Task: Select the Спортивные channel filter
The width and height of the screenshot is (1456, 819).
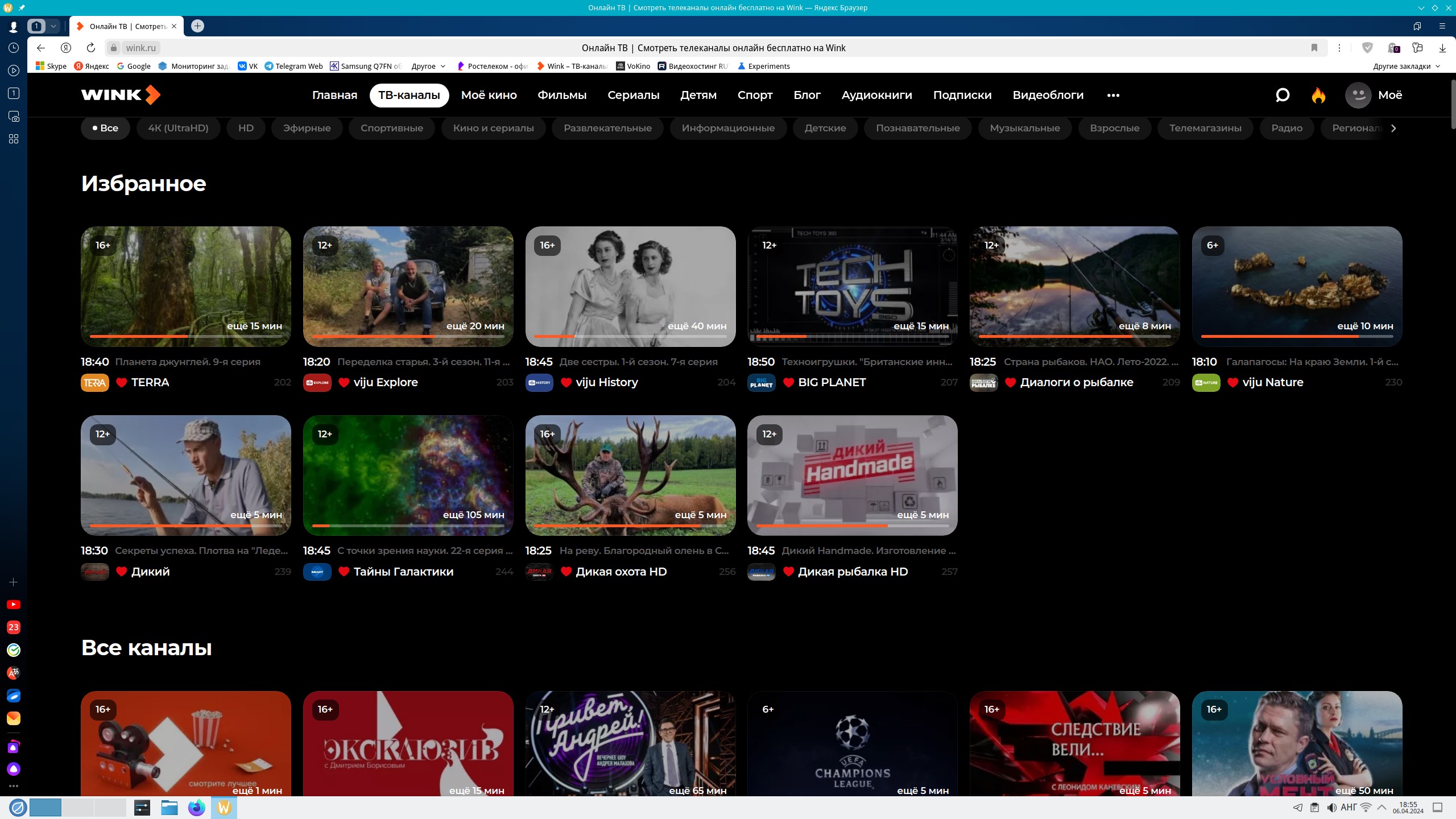Action: click(x=391, y=128)
